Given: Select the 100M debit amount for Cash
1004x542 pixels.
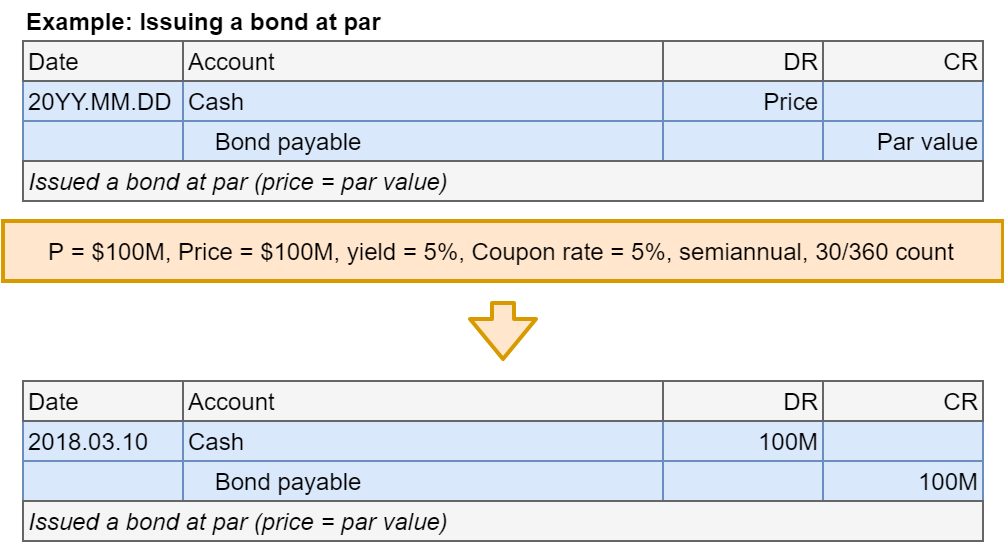Looking at the screenshot, I should tap(742, 442).
